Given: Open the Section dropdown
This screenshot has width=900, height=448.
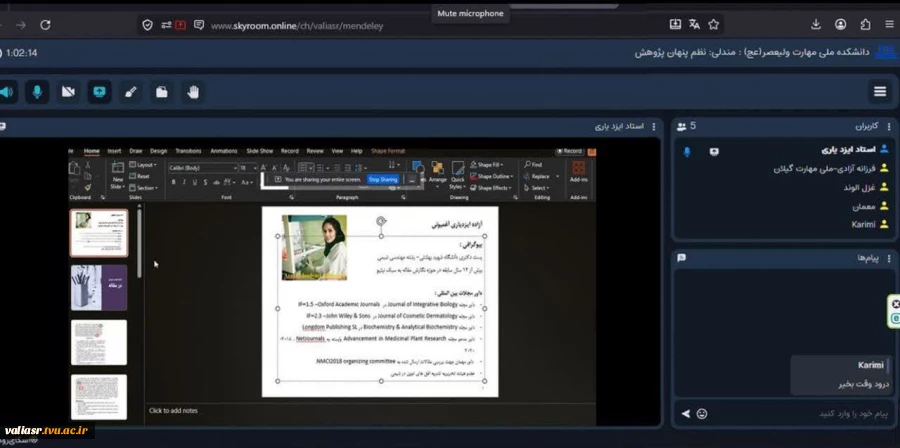Looking at the screenshot, I should coord(143,188).
